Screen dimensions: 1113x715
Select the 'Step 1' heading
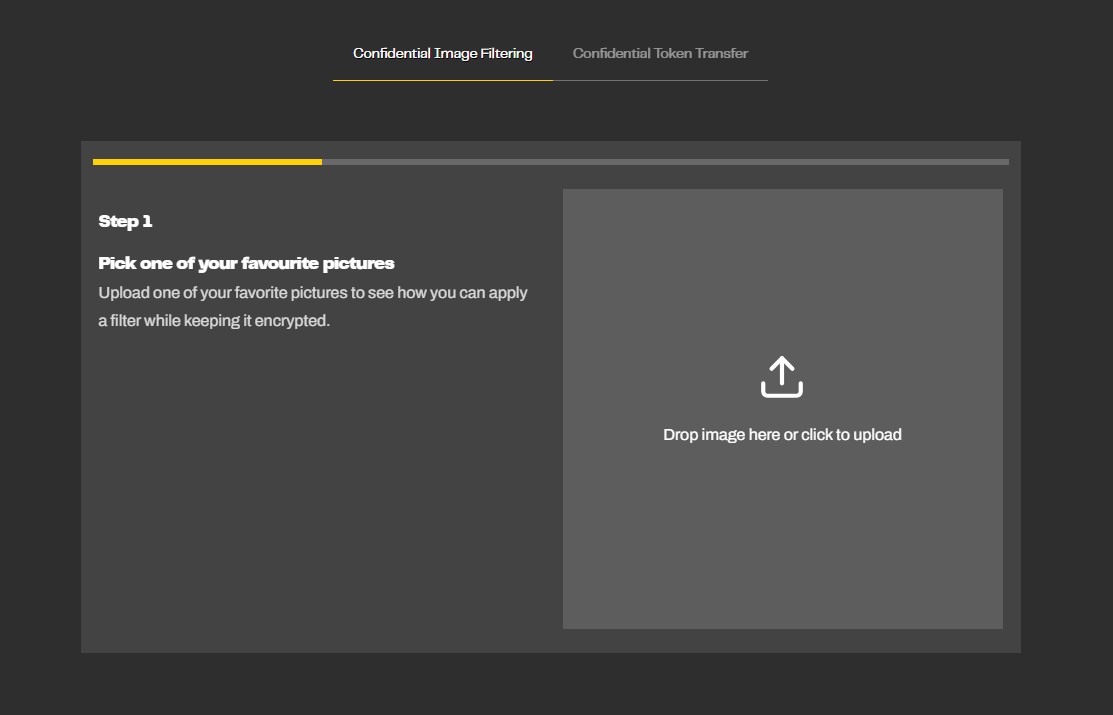coord(126,222)
